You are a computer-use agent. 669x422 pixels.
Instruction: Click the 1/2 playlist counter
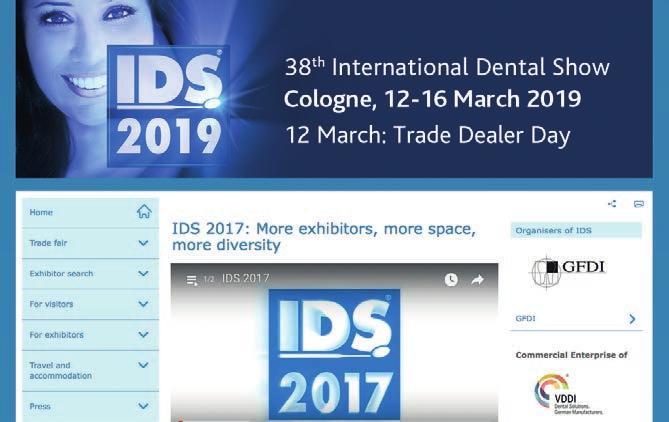click(x=209, y=279)
